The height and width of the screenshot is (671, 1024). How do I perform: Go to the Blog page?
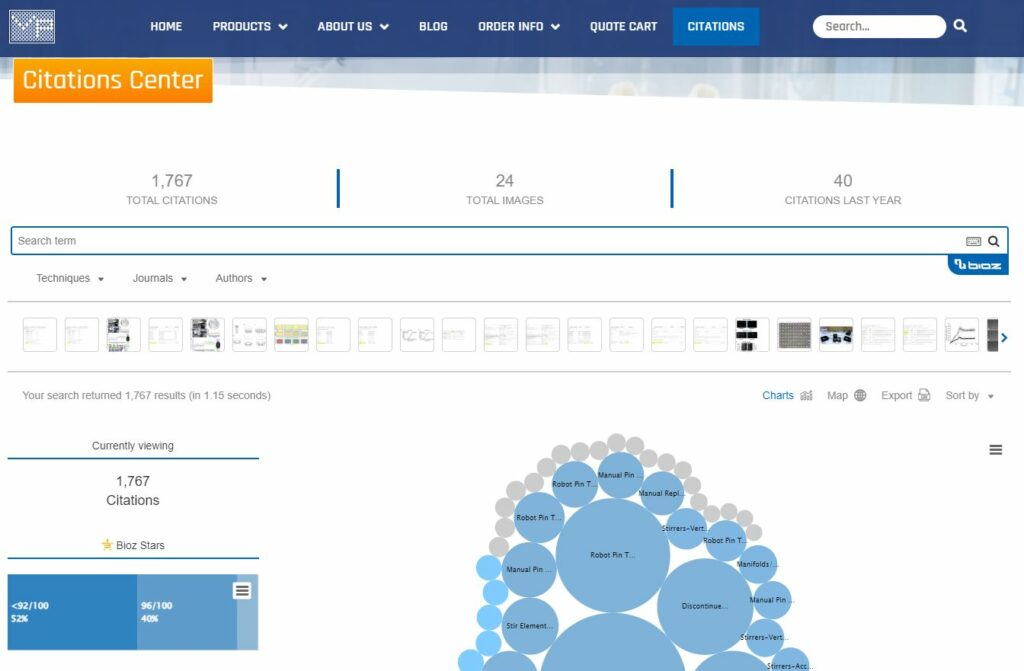[x=433, y=26]
